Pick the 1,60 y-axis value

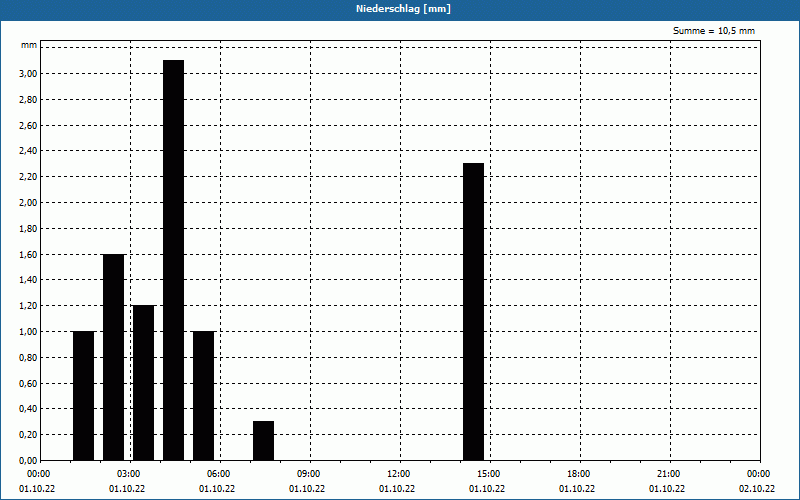28,254
